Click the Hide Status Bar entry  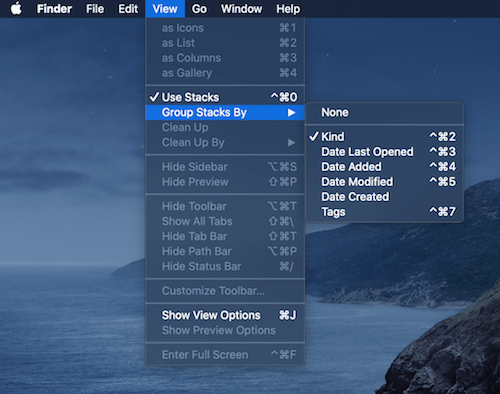pyautogui.click(x=225, y=266)
